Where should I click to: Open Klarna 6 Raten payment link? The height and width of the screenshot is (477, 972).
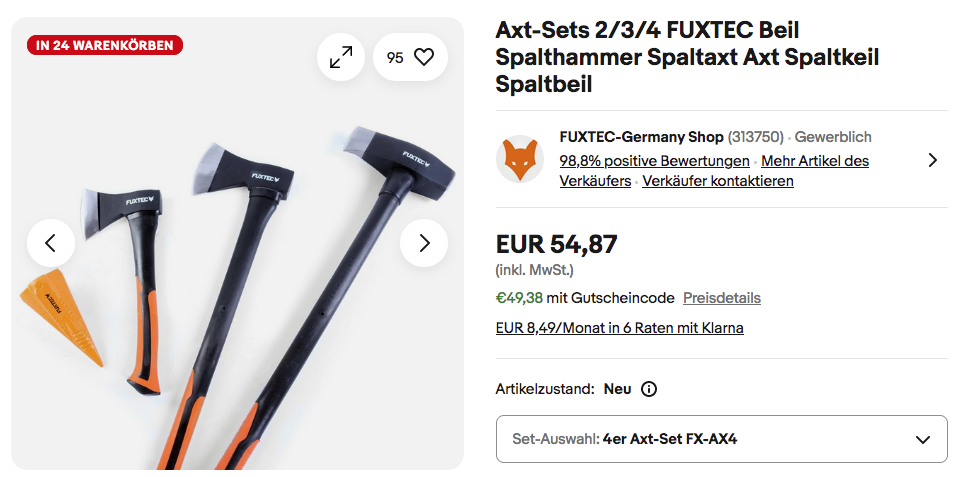pyautogui.click(x=619, y=328)
